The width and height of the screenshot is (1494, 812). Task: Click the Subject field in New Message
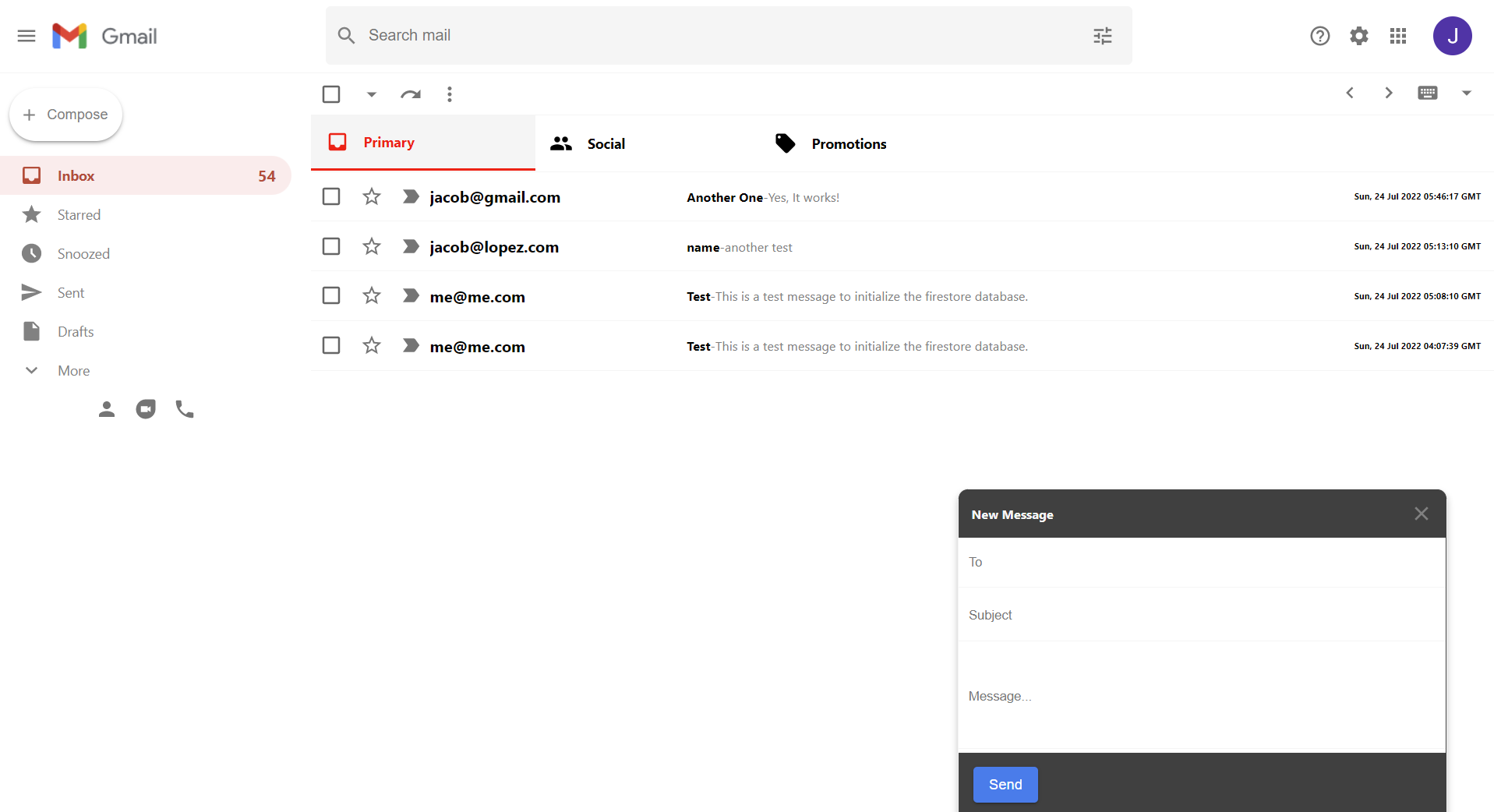(x=1200, y=615)
